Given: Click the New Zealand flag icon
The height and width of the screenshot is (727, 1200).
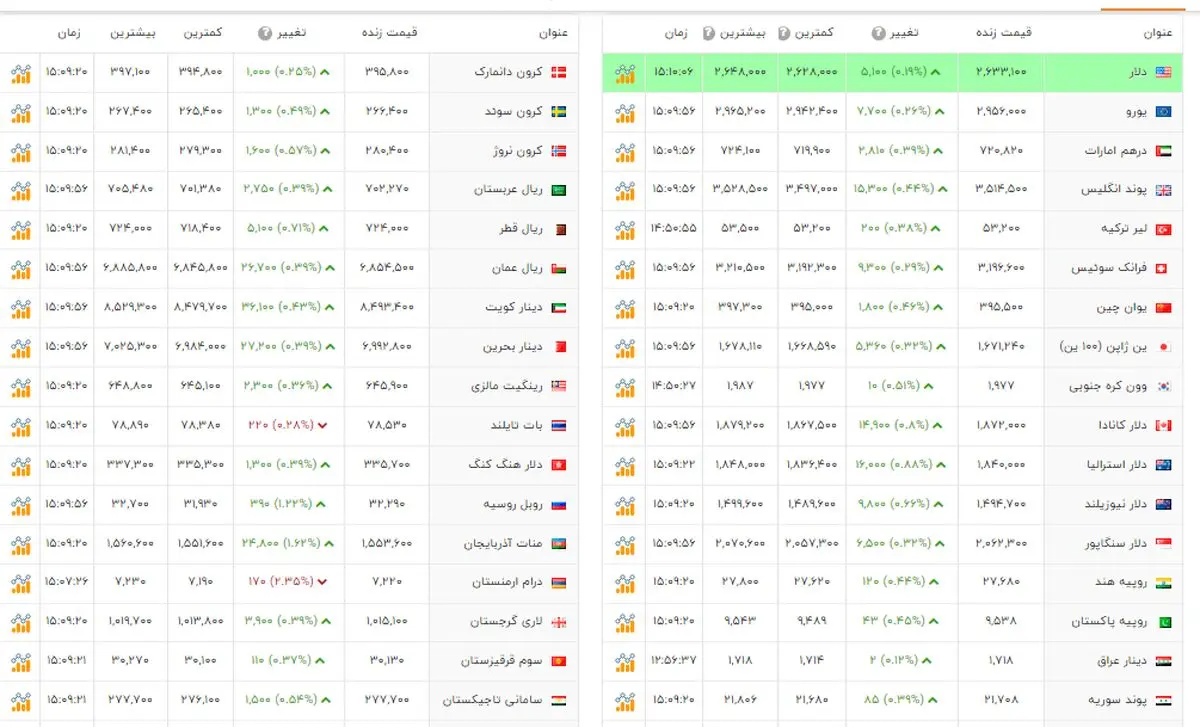Looking at the screenshot, I should coord(1164,503).
